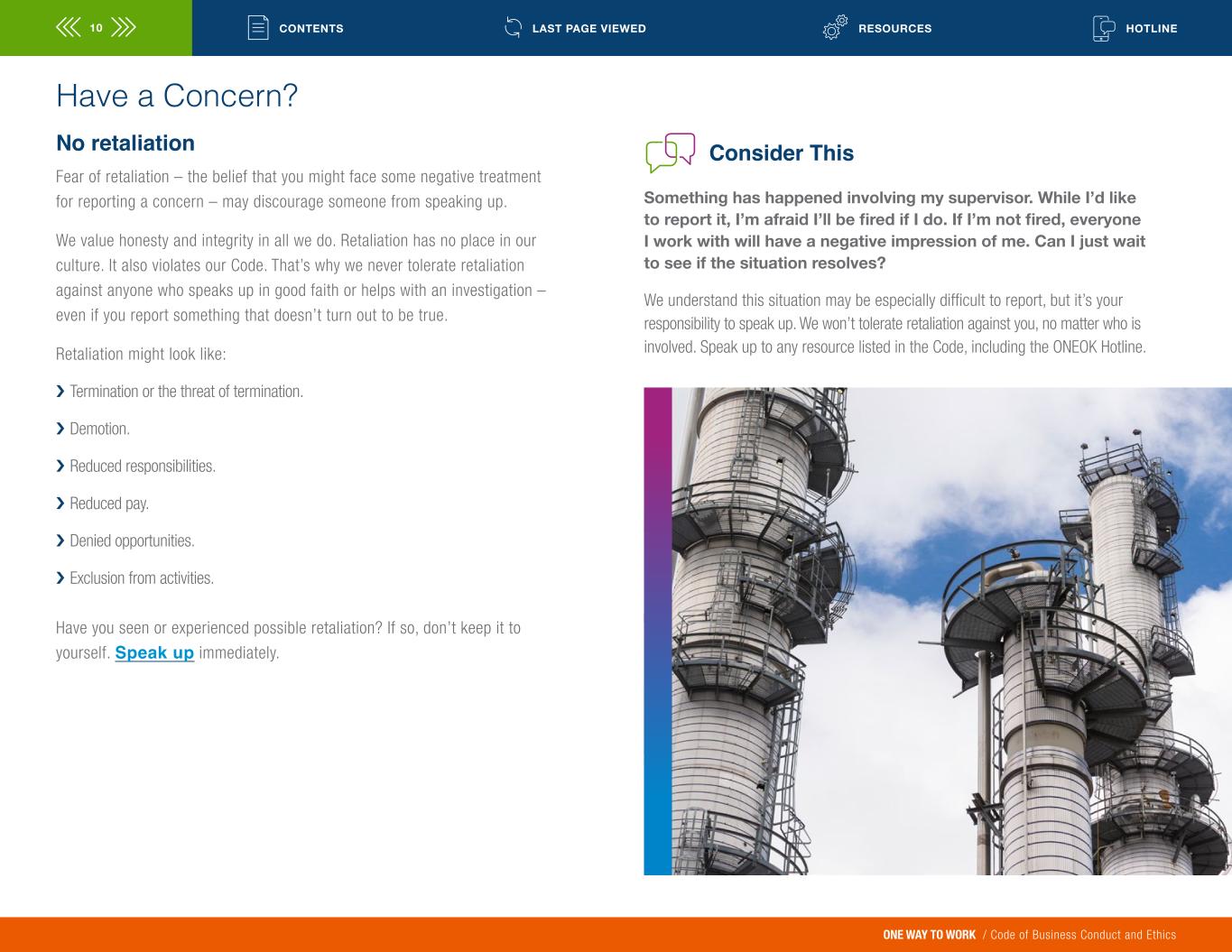The width and height of the screenshot is (1232, 952).
Task: Click the Exclusion from activities bullet text
Action: click(142, 578)
